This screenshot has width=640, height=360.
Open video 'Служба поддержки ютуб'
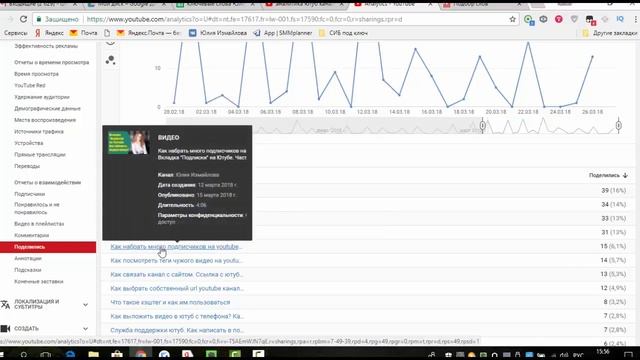coord(177,330)
